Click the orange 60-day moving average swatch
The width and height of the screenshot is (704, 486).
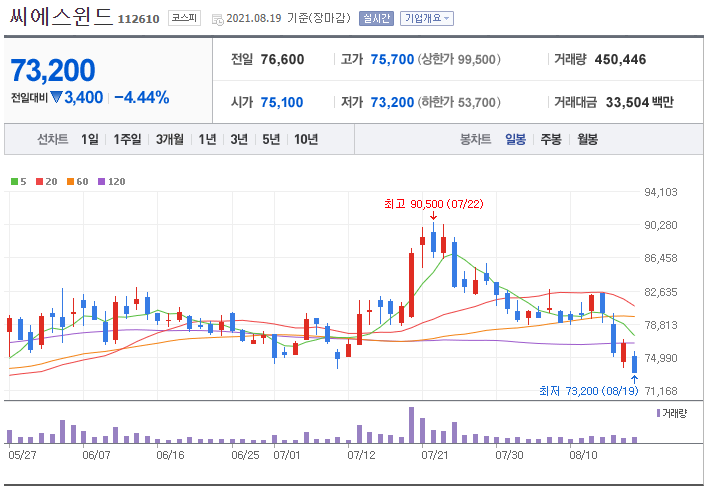click(70, 181)
